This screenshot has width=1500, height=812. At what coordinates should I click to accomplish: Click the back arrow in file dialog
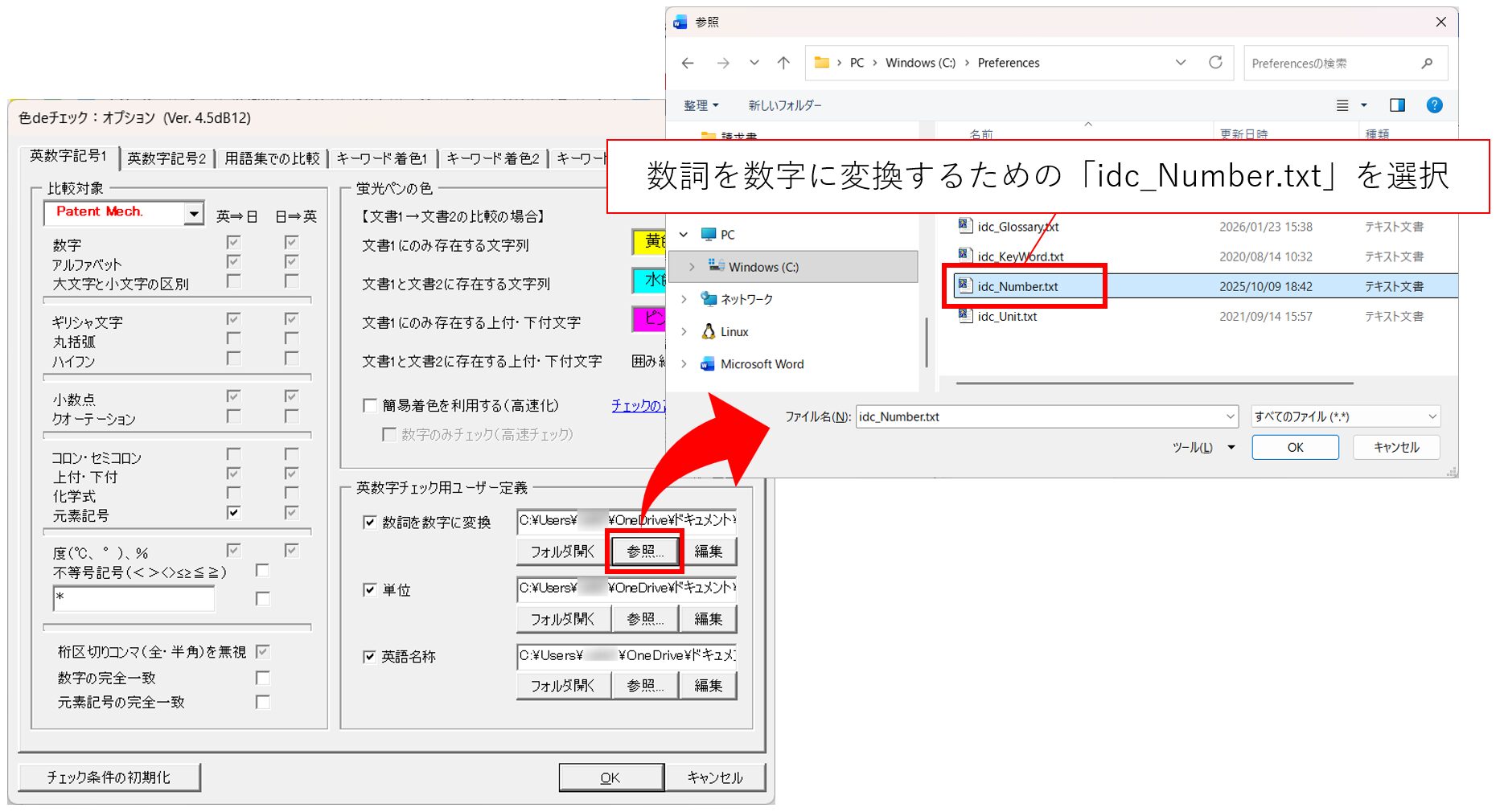click(688, 63)
